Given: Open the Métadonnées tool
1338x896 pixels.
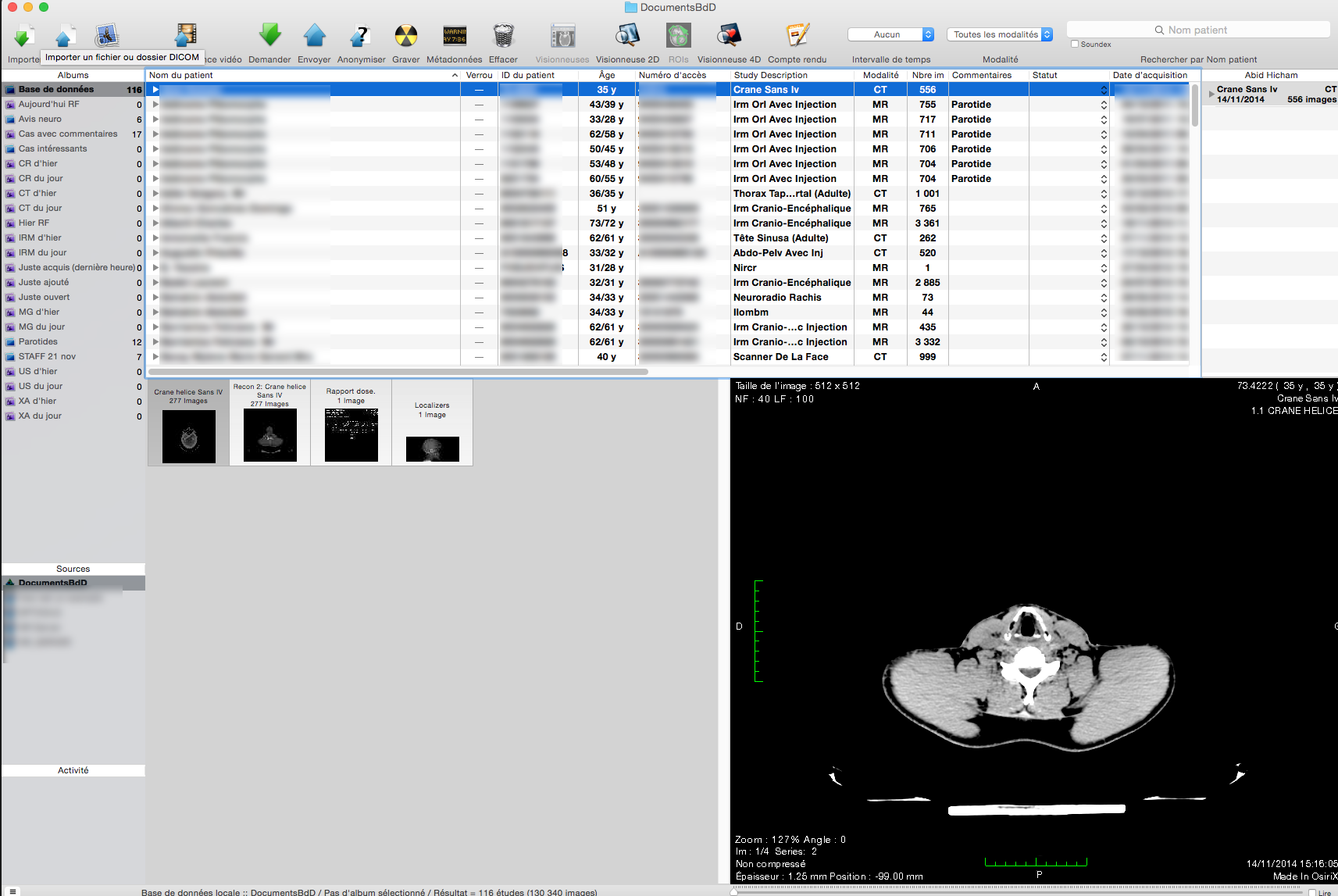Looking at the screenshot, I should (455, 35).
